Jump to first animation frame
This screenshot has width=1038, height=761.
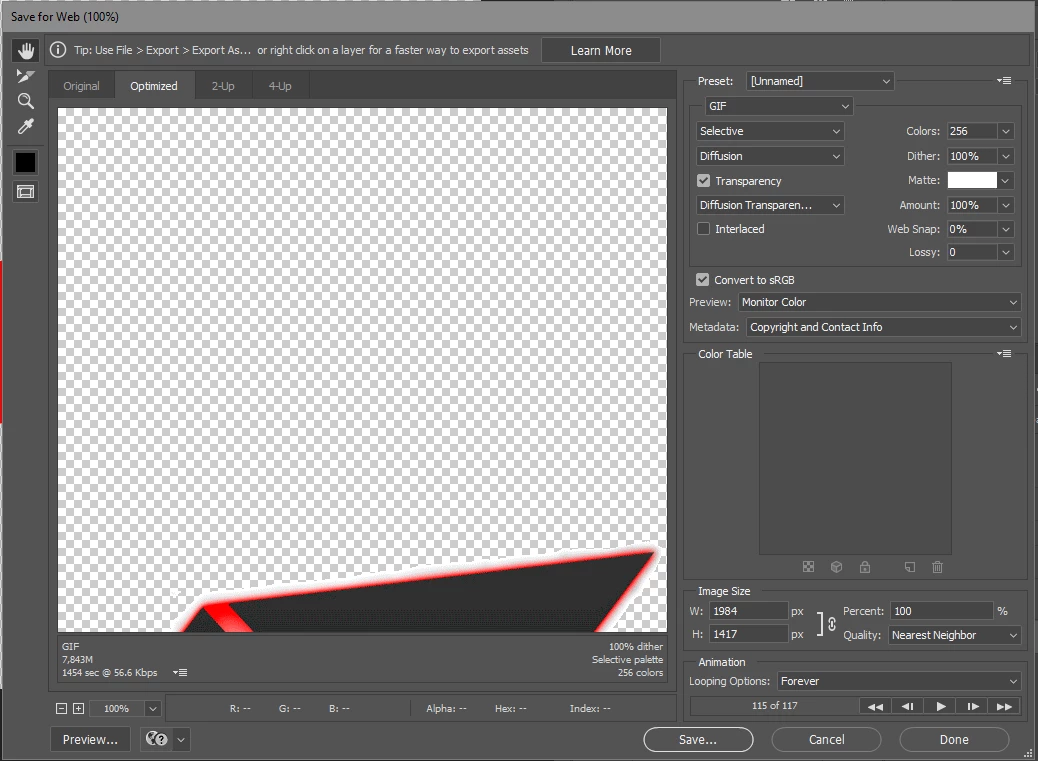coord(875,707)
